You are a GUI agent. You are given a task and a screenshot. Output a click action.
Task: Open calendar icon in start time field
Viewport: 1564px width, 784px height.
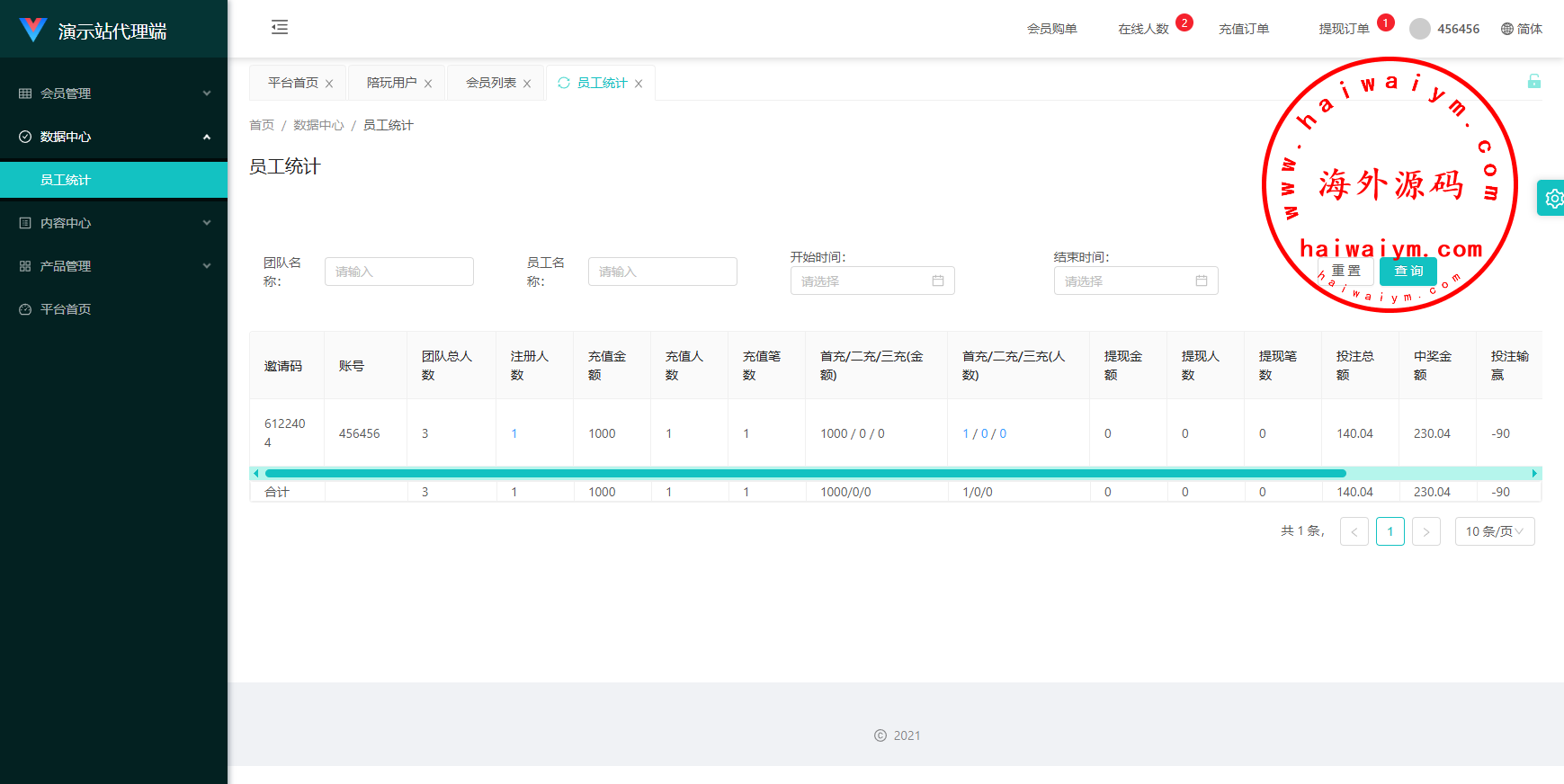click(x=937, y=281)
